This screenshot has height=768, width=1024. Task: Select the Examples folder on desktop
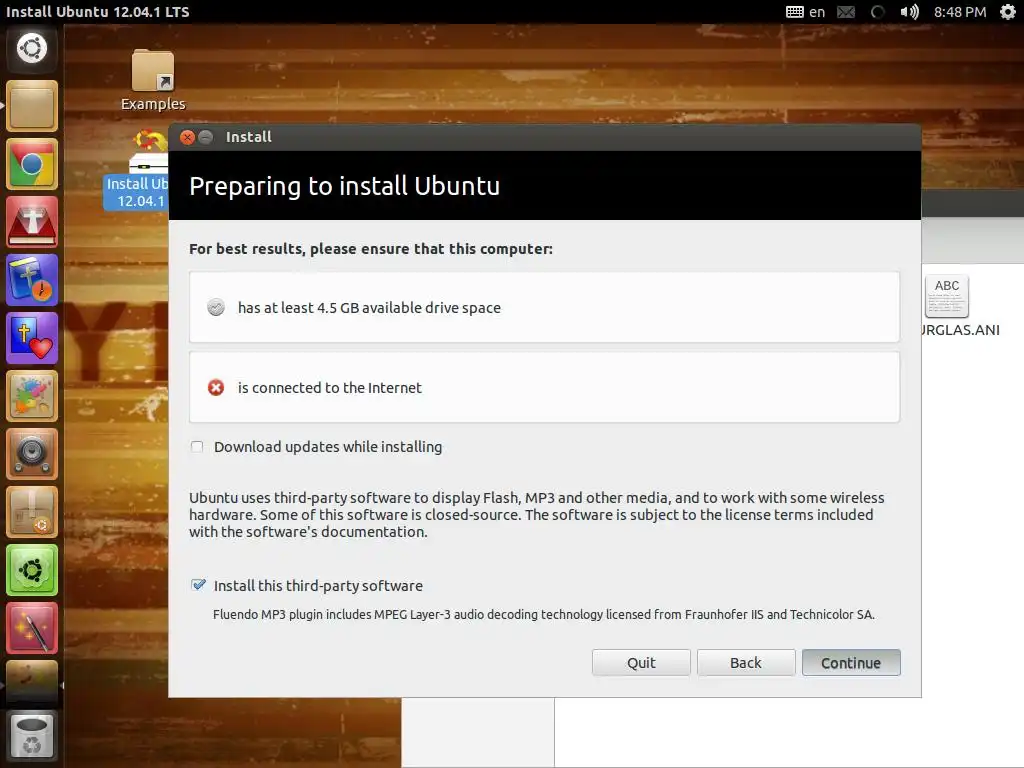pyautogui.click(x=153, y=80)
